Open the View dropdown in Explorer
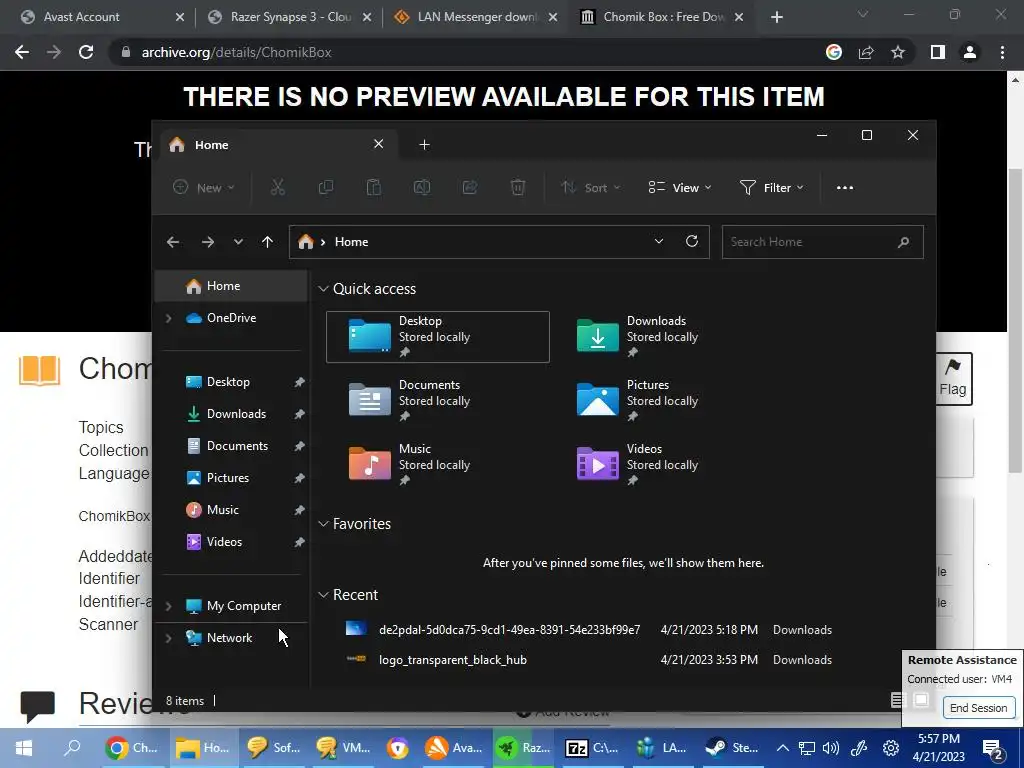This screenshot has width=1024, height=768. [680, 188]
